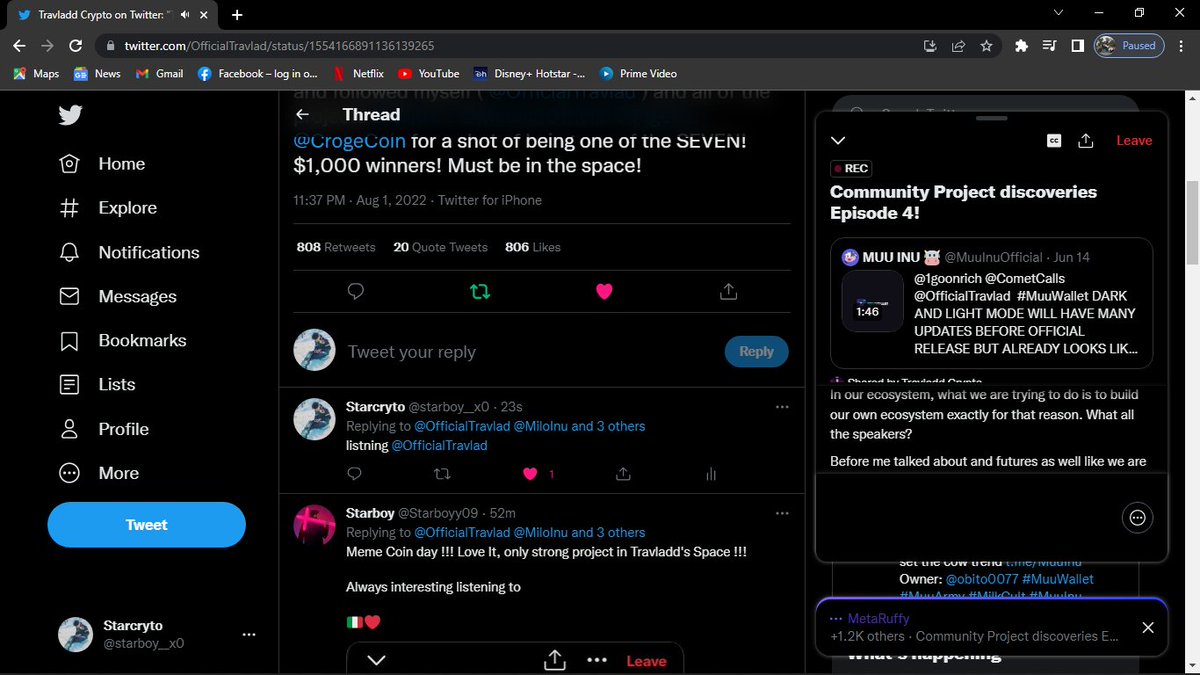Unlike the main tweet heart icon

click(x=604, y=291)
